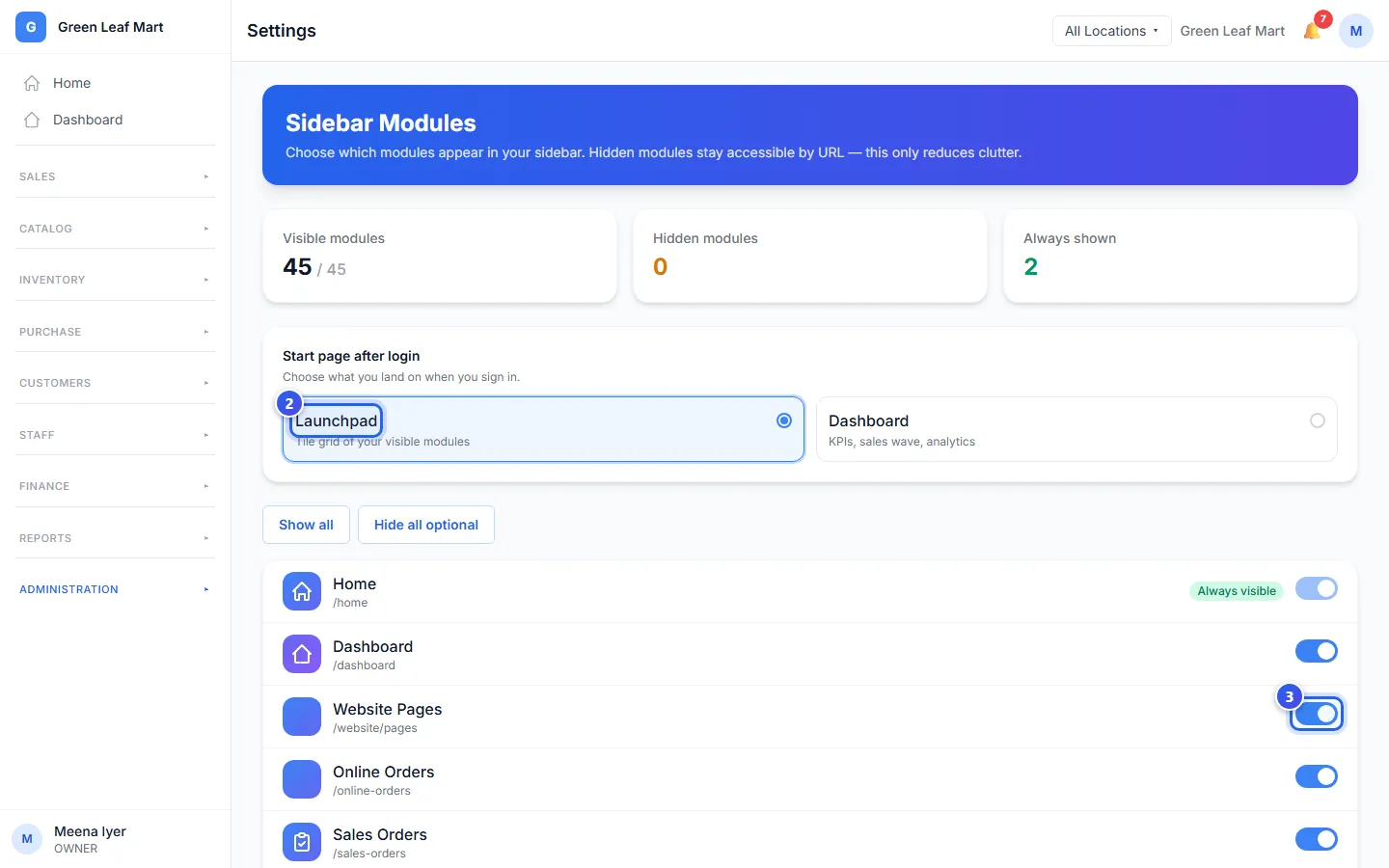1389x868 pixels.
Task: Open the REPORTS section in sidebar
Action: pos(115,538)
